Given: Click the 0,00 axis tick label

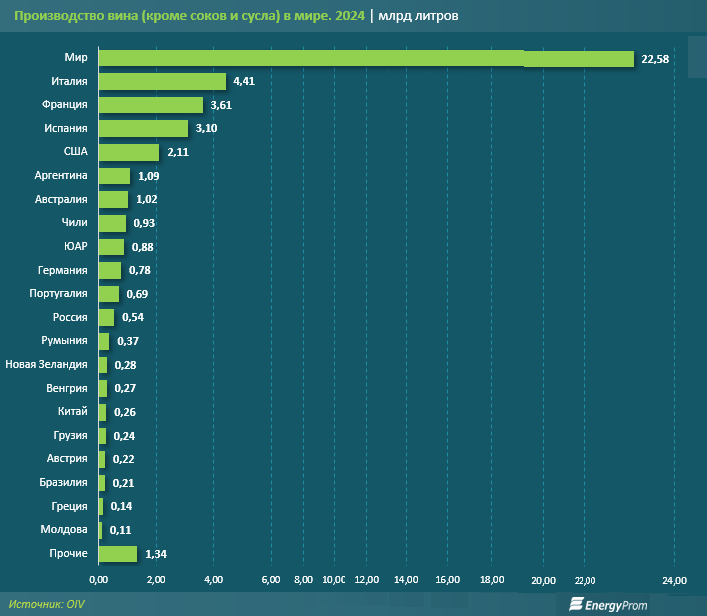Looking at the screenshot, I should (98, 581).
